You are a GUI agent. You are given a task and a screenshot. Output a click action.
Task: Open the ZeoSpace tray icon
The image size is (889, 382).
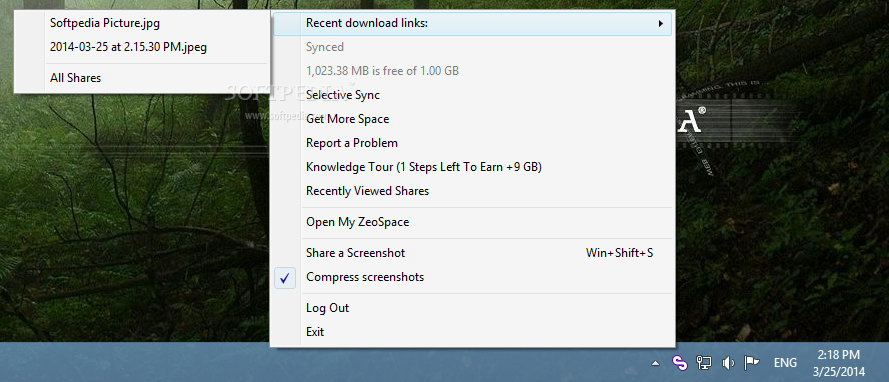tap(679, 363)
